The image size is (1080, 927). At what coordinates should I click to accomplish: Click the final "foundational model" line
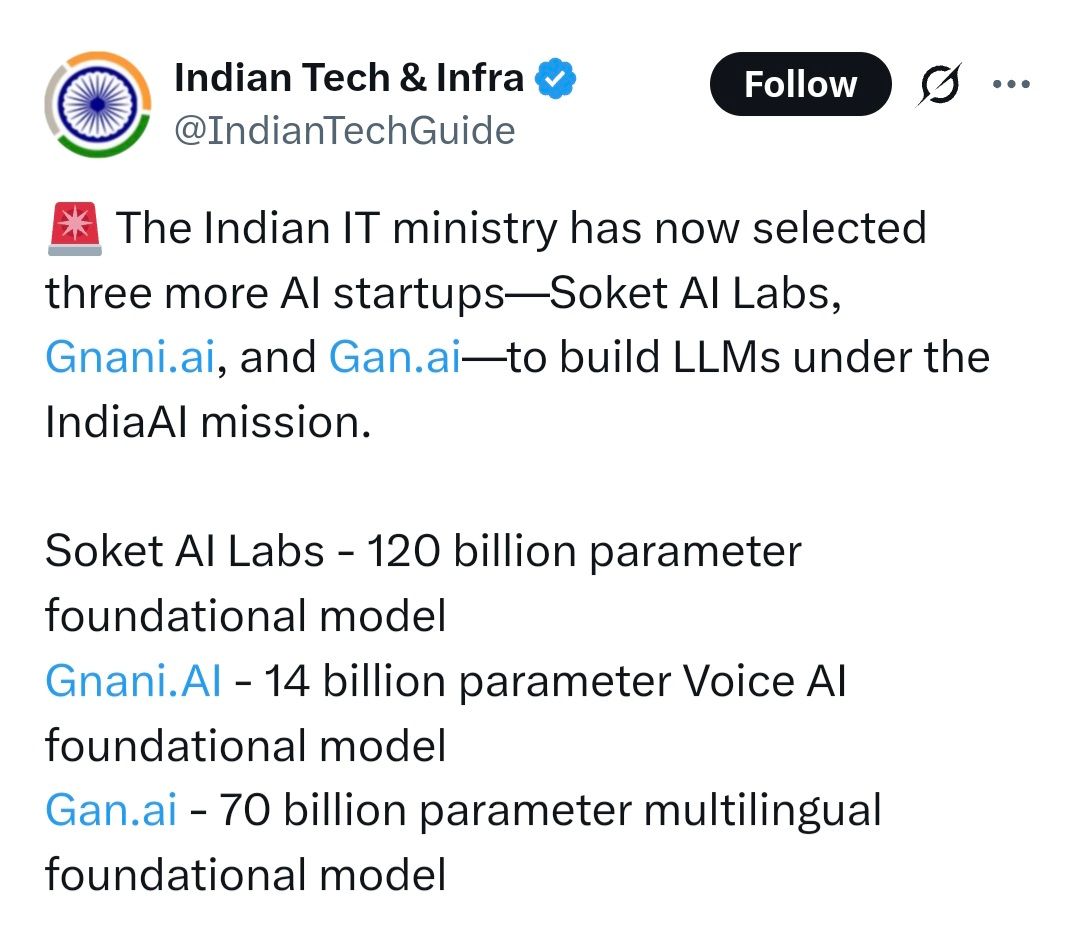pos(245,875)
